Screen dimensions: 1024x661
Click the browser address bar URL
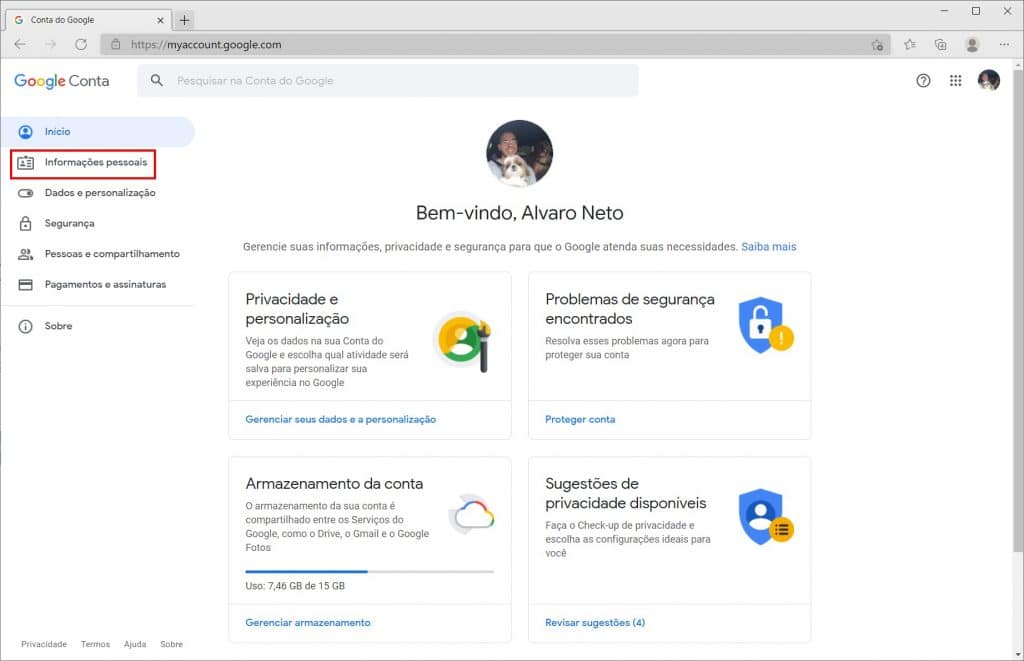(206, 44)
